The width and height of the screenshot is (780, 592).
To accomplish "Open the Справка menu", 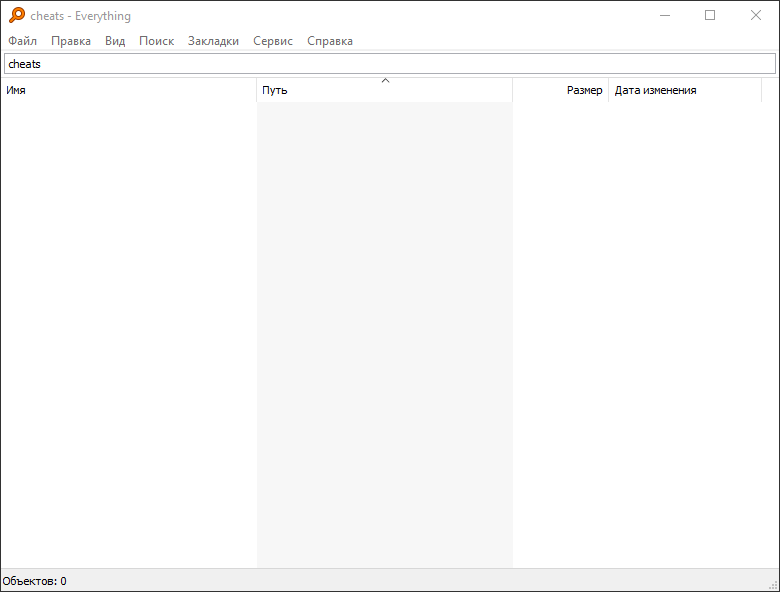I will click(x=330, y=41).
